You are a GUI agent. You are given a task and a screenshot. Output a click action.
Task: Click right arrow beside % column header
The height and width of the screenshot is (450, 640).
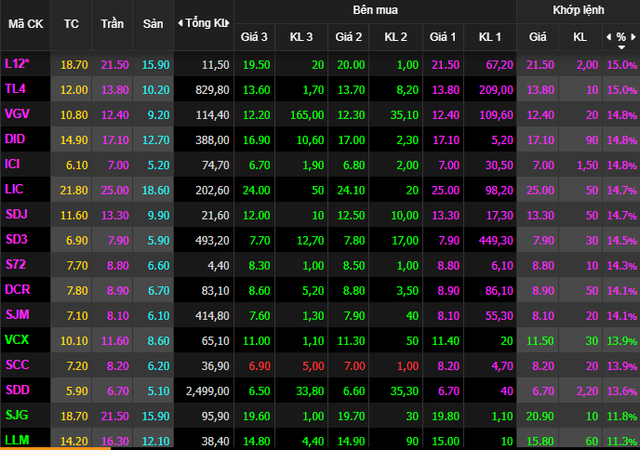(633, 37)
